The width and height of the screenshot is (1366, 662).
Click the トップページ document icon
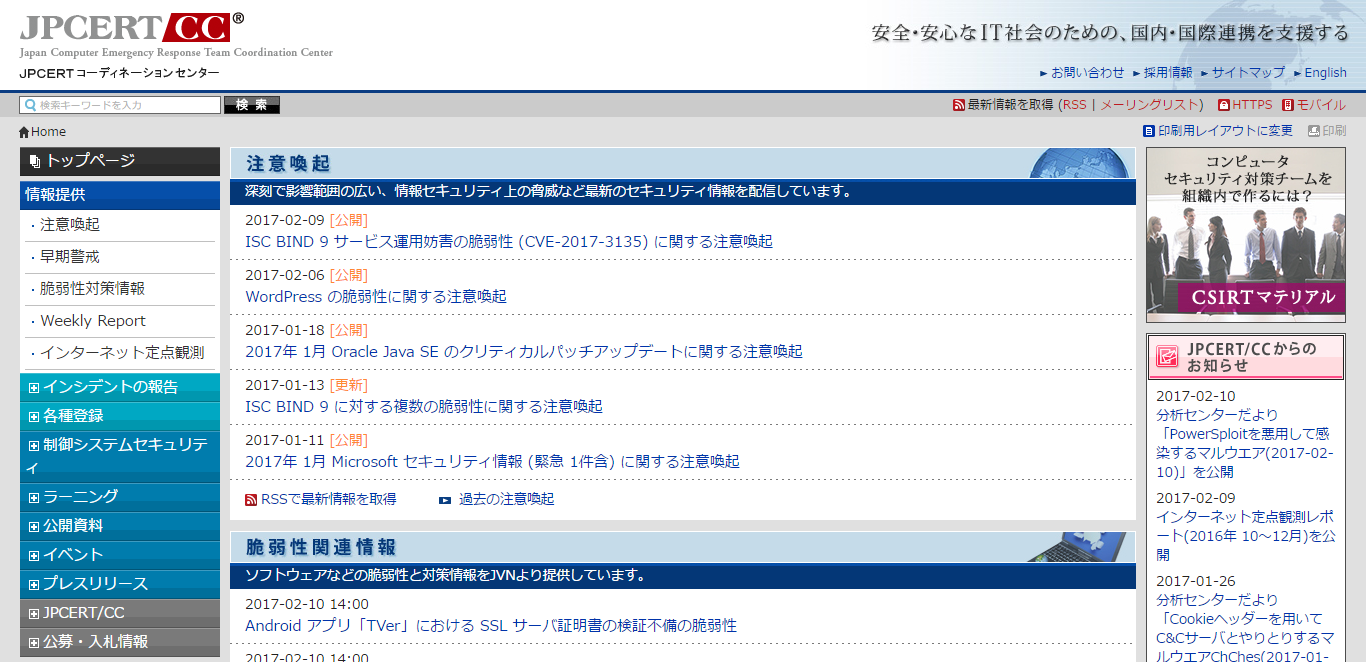tap(35, 161)
